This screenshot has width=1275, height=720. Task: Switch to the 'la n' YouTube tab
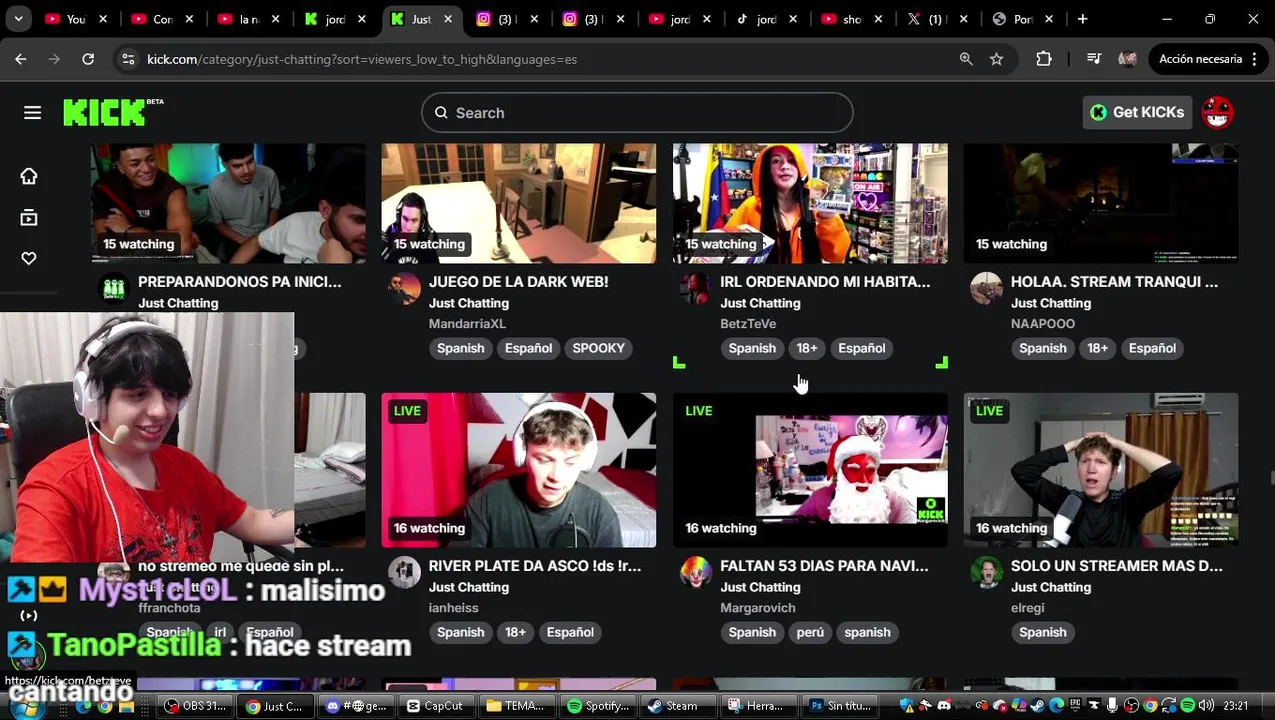pyautogui.click(x=249, y=19)
